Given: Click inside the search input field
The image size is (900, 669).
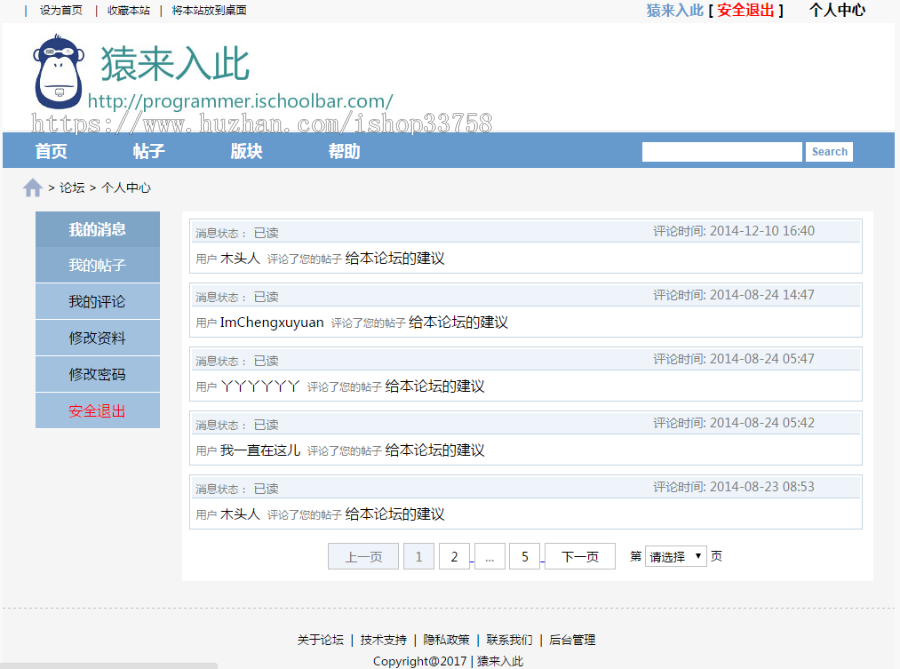Looking at the screenshot, I should tap(721, 151).
